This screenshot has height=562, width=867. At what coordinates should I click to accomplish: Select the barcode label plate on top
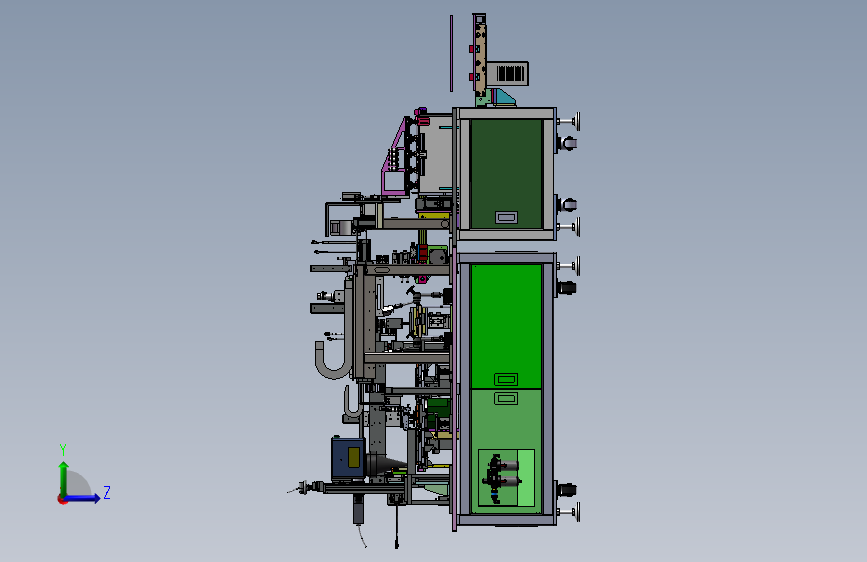[x=509, y=74]
